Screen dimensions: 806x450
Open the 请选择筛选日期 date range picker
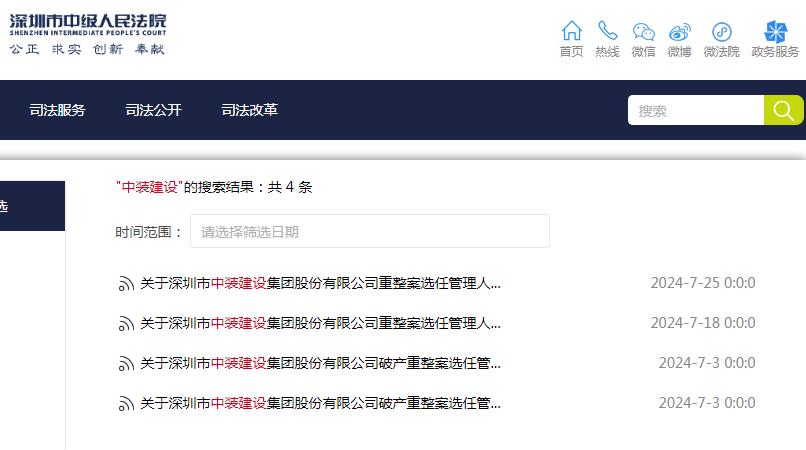coord(370,231)
